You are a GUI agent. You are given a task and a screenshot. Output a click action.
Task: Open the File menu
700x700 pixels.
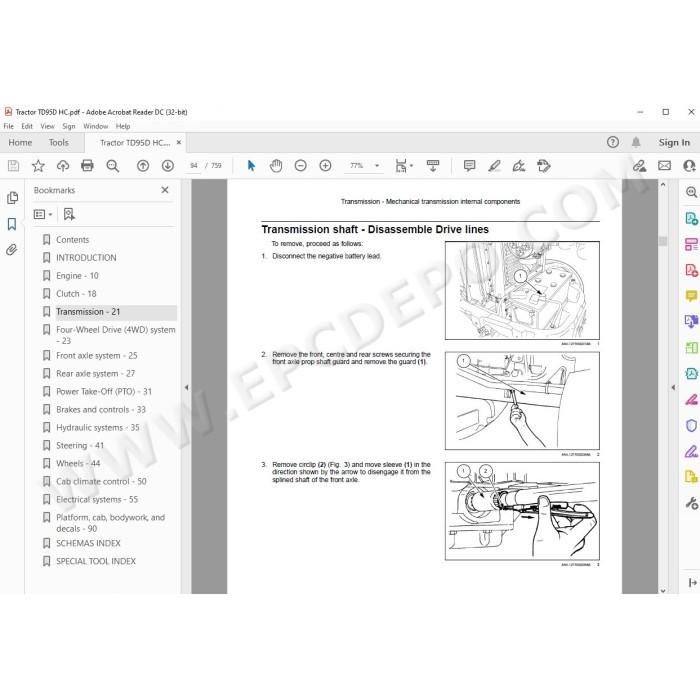point(8,126)
